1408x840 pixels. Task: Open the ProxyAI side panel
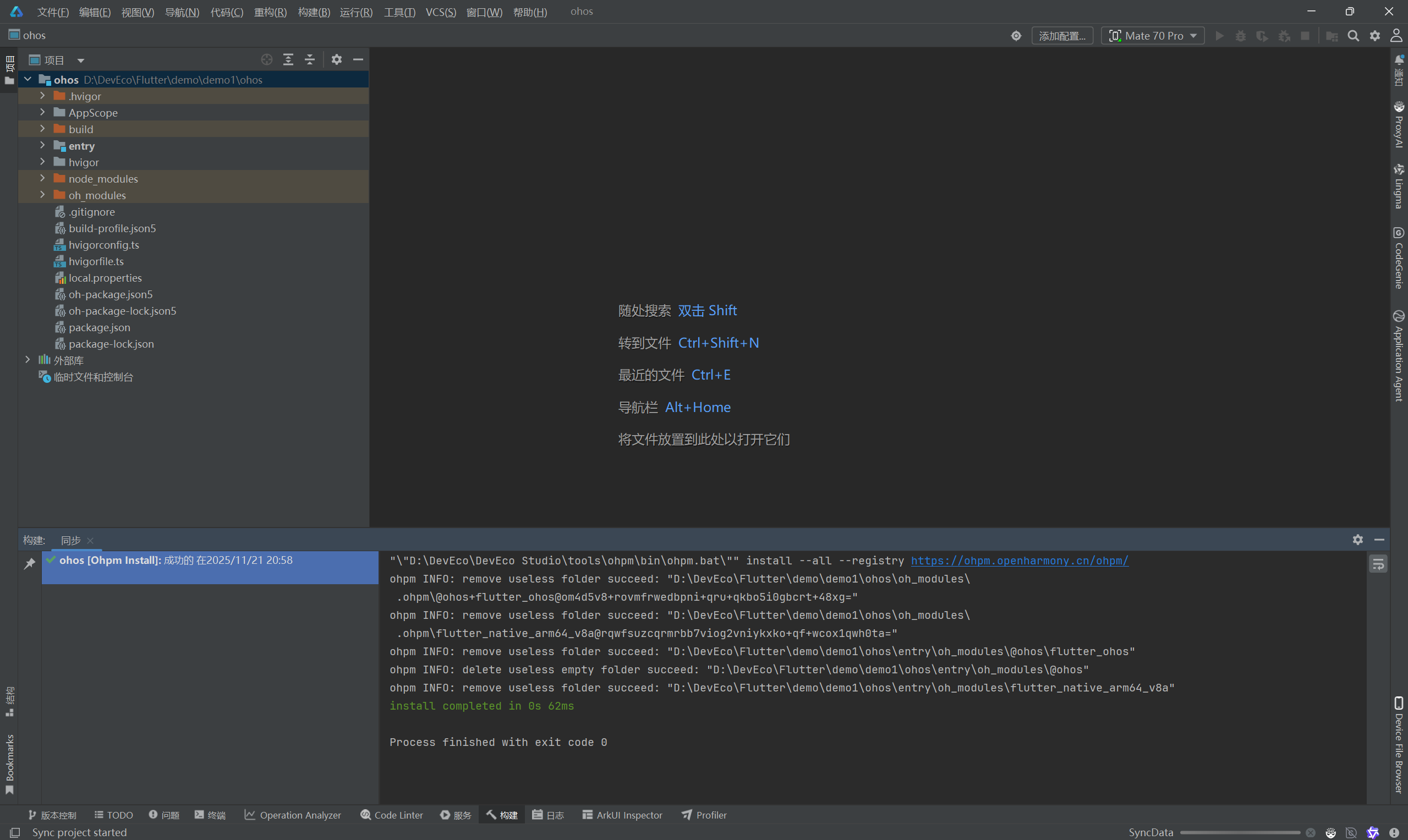tap(1399, 124)
